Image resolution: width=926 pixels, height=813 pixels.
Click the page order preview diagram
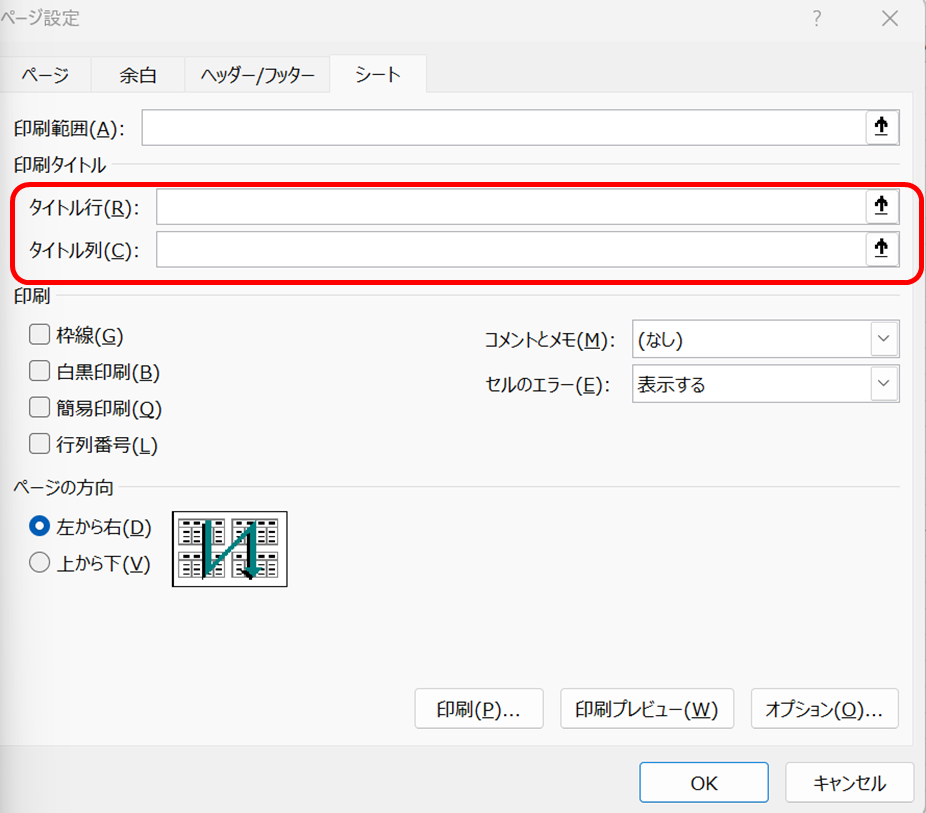[230, 549]
